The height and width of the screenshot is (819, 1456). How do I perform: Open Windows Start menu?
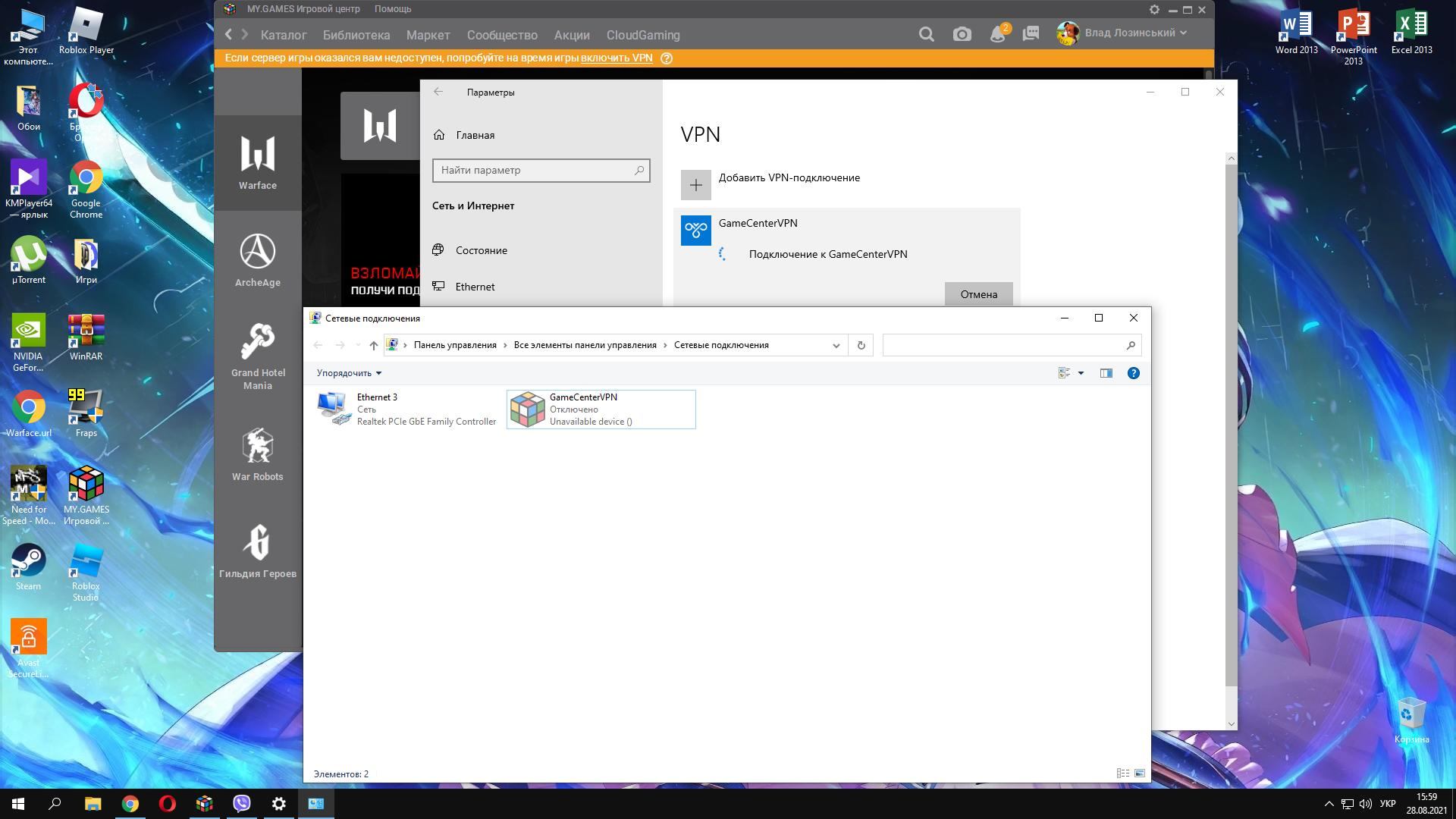click(x=18, y=804)
